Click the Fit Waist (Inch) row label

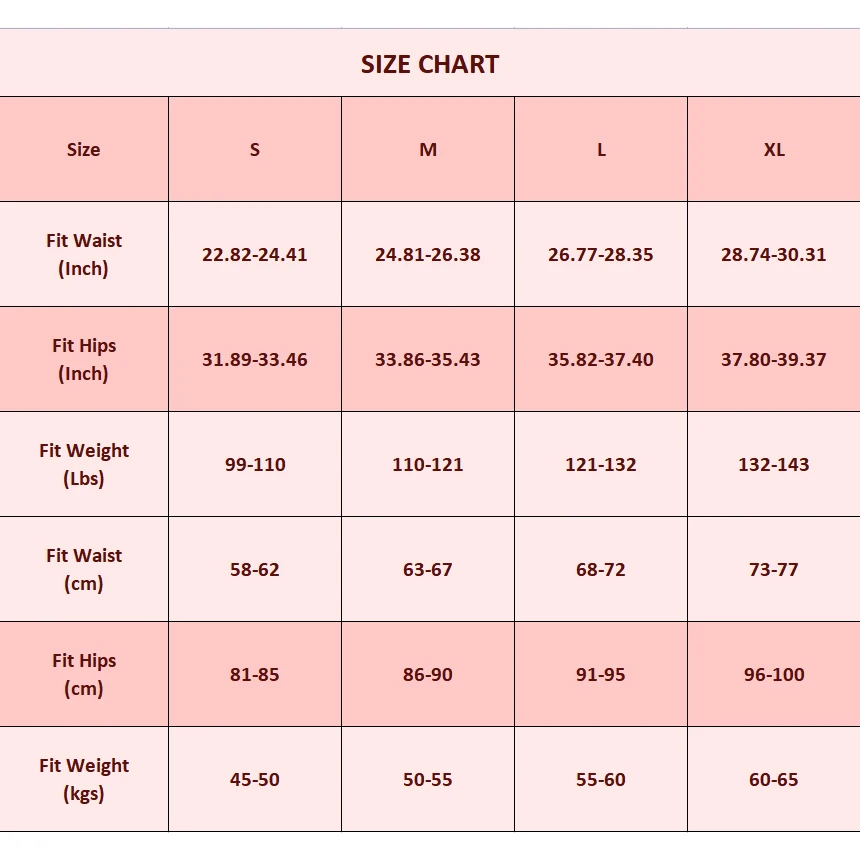pyautogui.click(x=84, y=254)
